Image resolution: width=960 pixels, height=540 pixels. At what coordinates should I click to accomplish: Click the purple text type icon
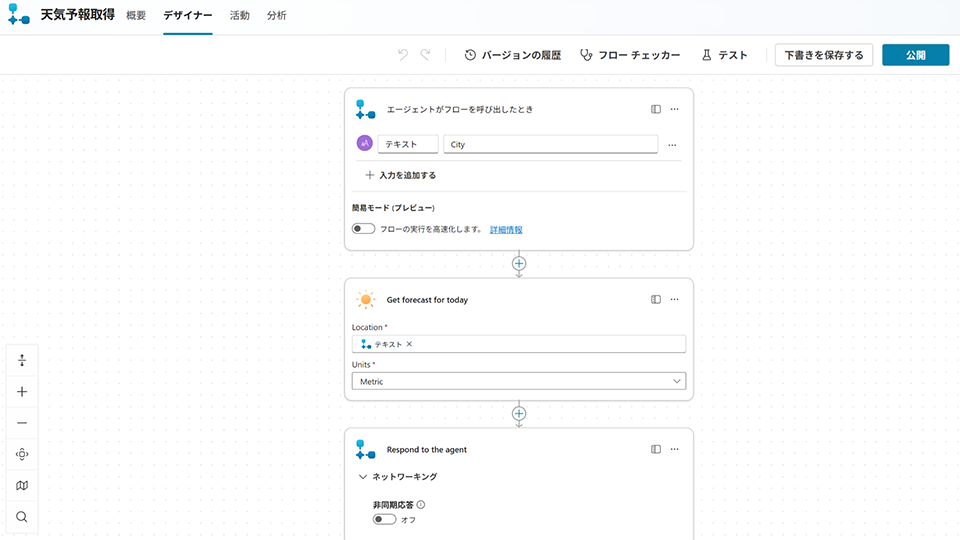[x=364, y=143]
